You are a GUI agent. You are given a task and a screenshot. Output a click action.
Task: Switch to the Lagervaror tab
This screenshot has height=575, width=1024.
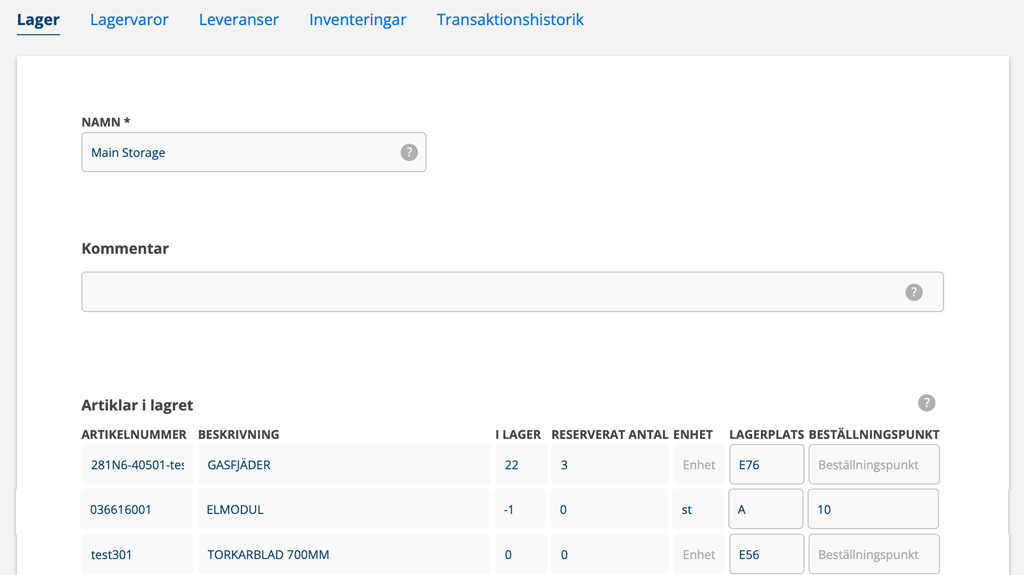[x=129, y=19]
